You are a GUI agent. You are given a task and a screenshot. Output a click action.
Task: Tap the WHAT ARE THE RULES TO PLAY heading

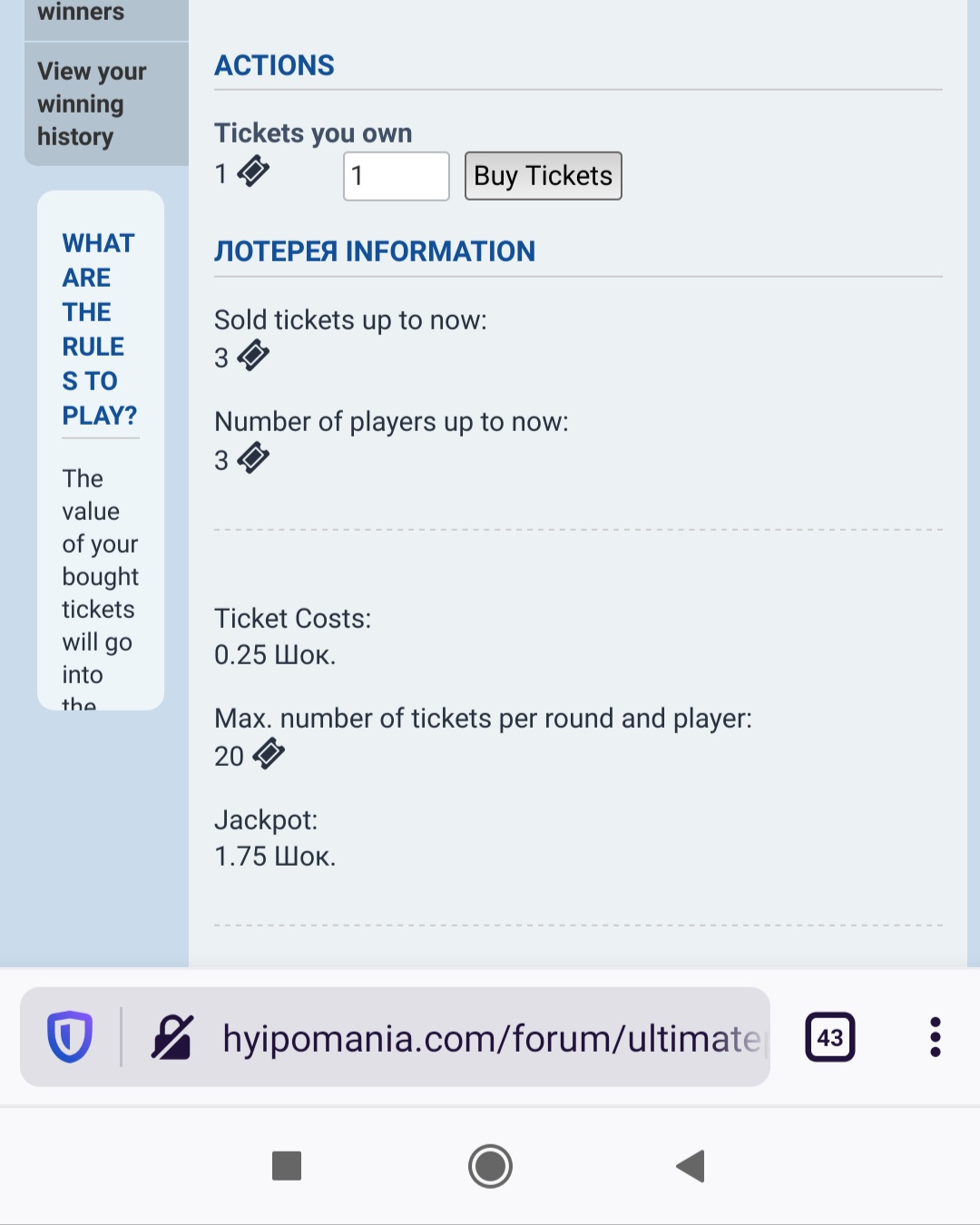[x=99, y=328]
